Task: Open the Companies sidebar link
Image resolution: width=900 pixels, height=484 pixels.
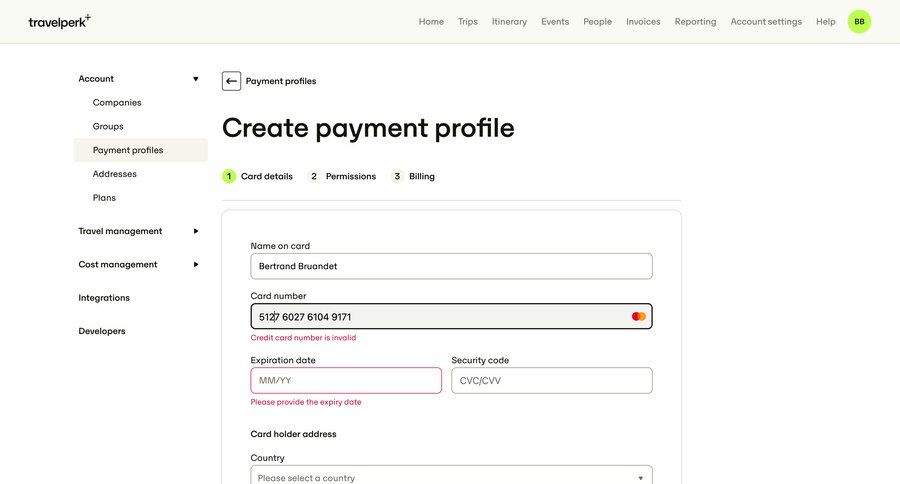Action: 117,102
